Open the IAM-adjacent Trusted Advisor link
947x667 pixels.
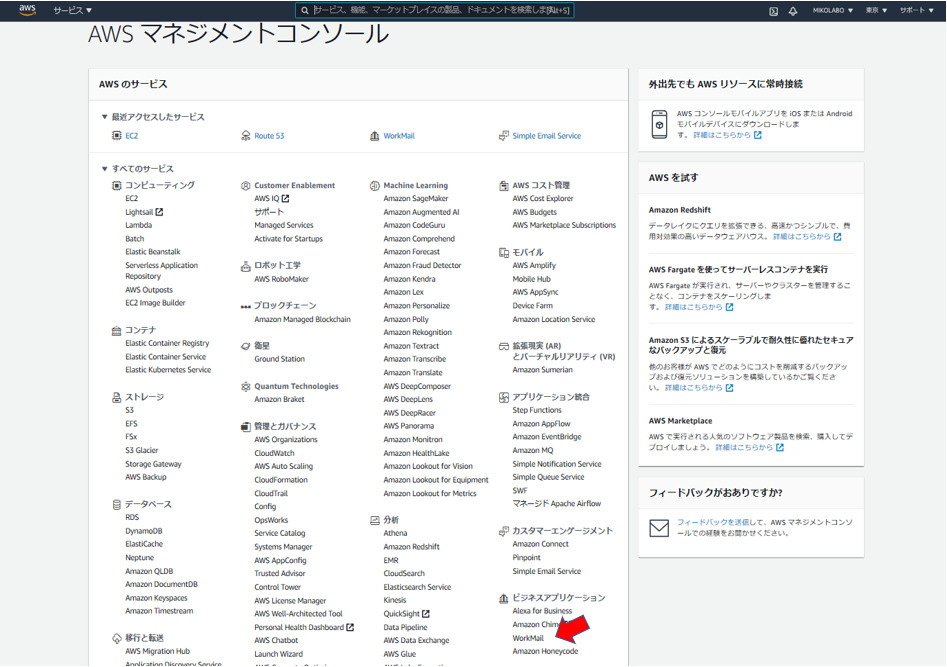coord(280,573)
